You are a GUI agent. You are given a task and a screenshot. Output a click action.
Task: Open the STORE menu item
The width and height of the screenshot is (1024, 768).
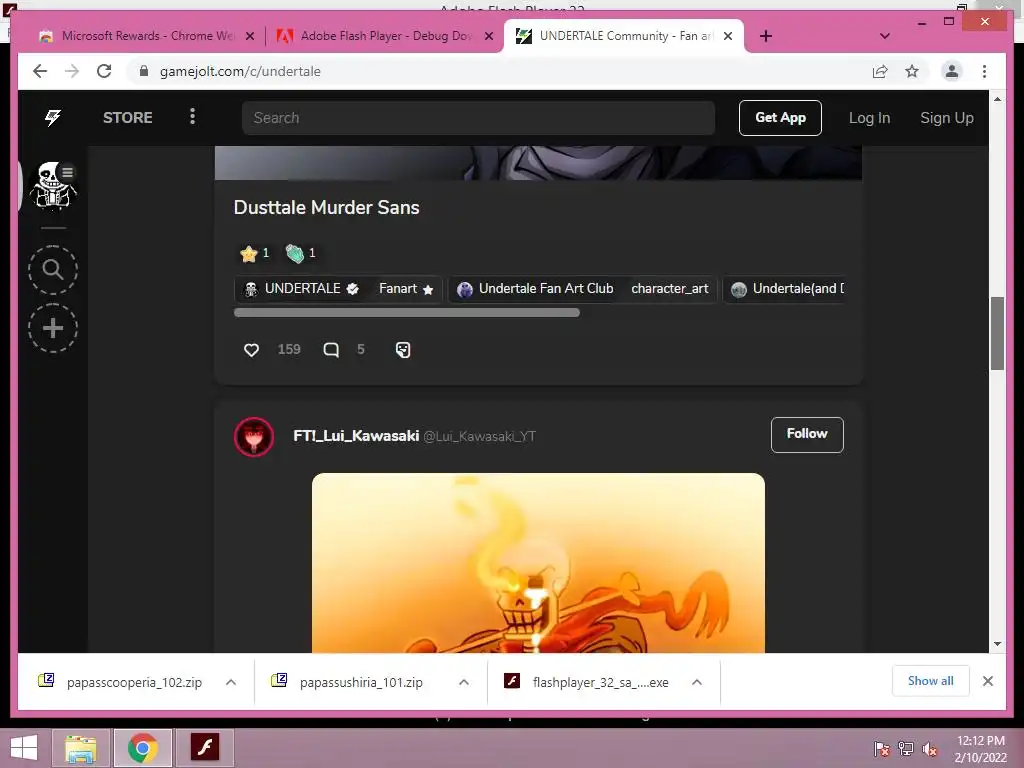point(127,118)
